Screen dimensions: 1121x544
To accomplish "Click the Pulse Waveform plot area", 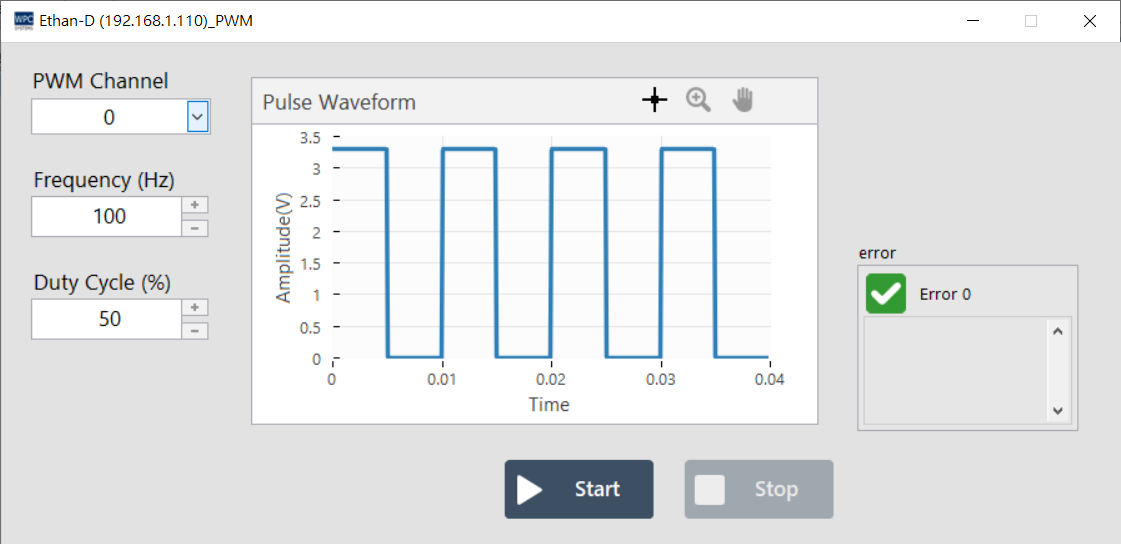I will [551, 252].
